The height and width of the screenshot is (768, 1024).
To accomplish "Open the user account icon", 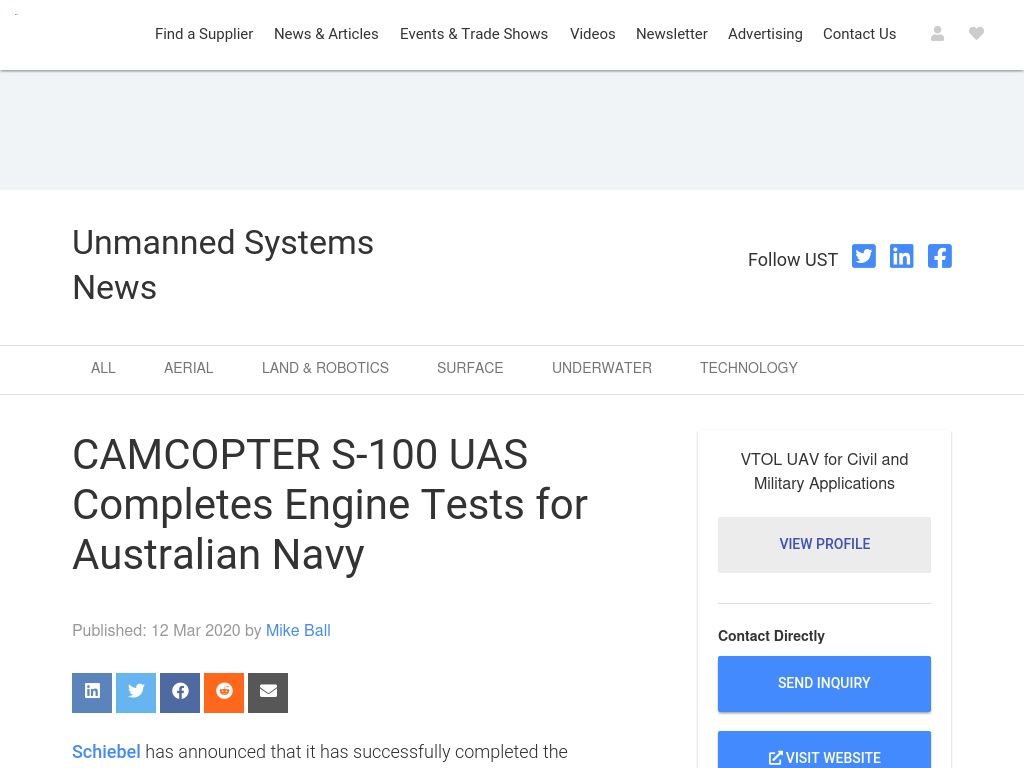I will coord(937,33).
